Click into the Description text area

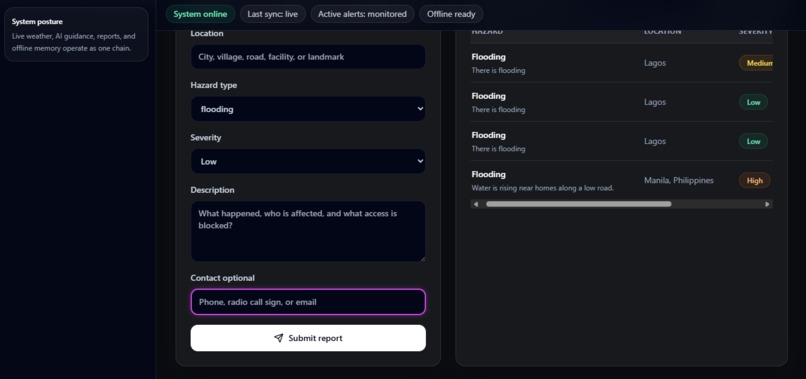tap(308, 231)
